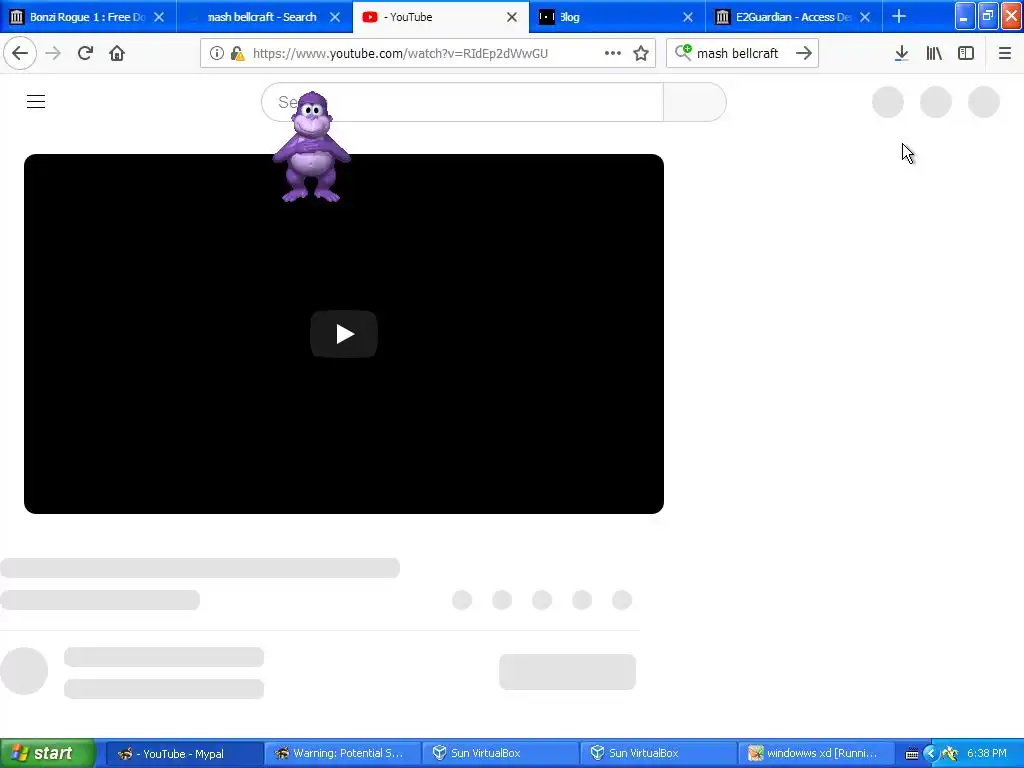Close the E2Guardian tab
The height and width of the screenshot is (768, 1024).
pyautogui.click(x=865, y=17)
